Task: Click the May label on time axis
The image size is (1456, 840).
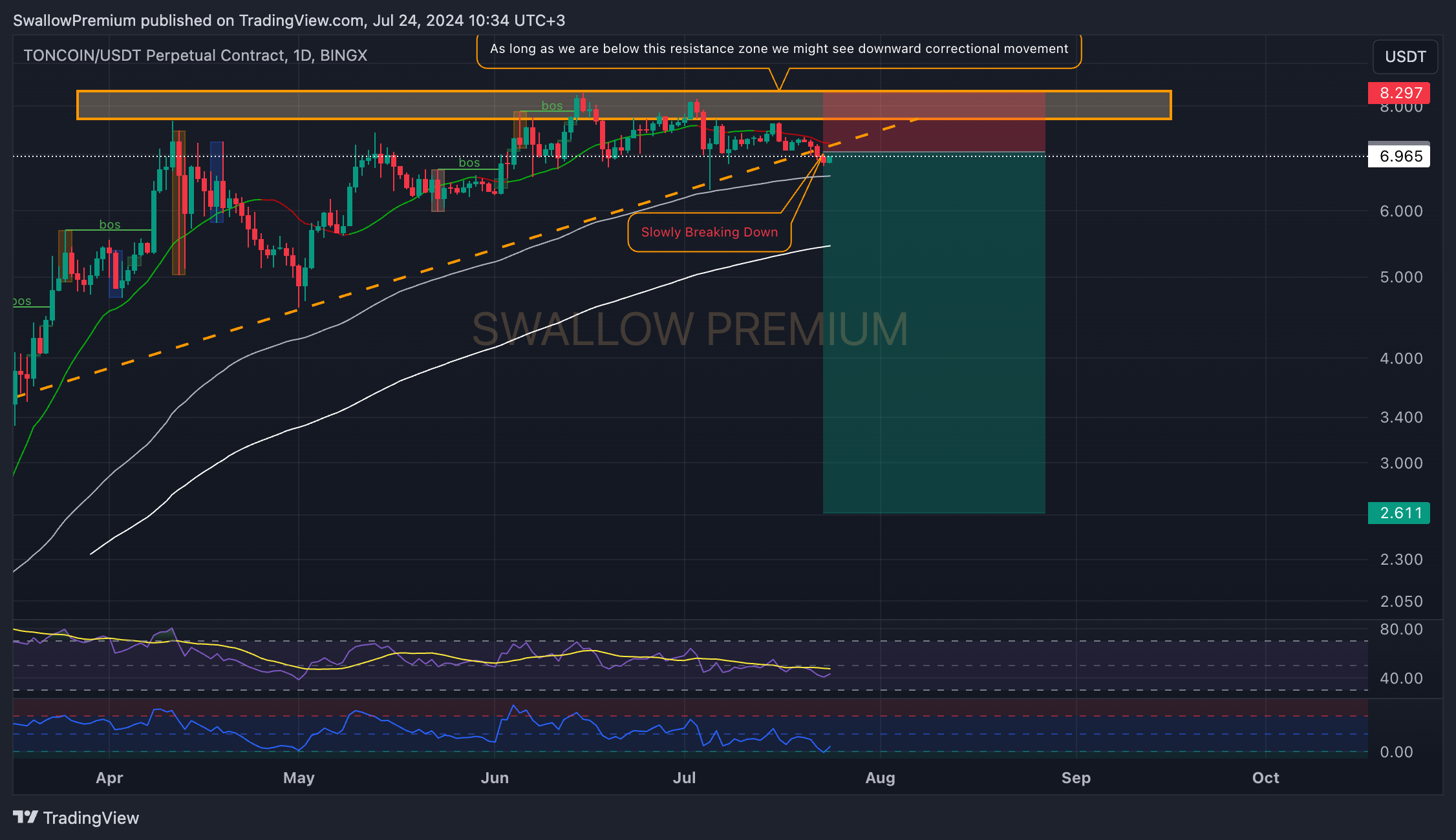Action: 299,778
